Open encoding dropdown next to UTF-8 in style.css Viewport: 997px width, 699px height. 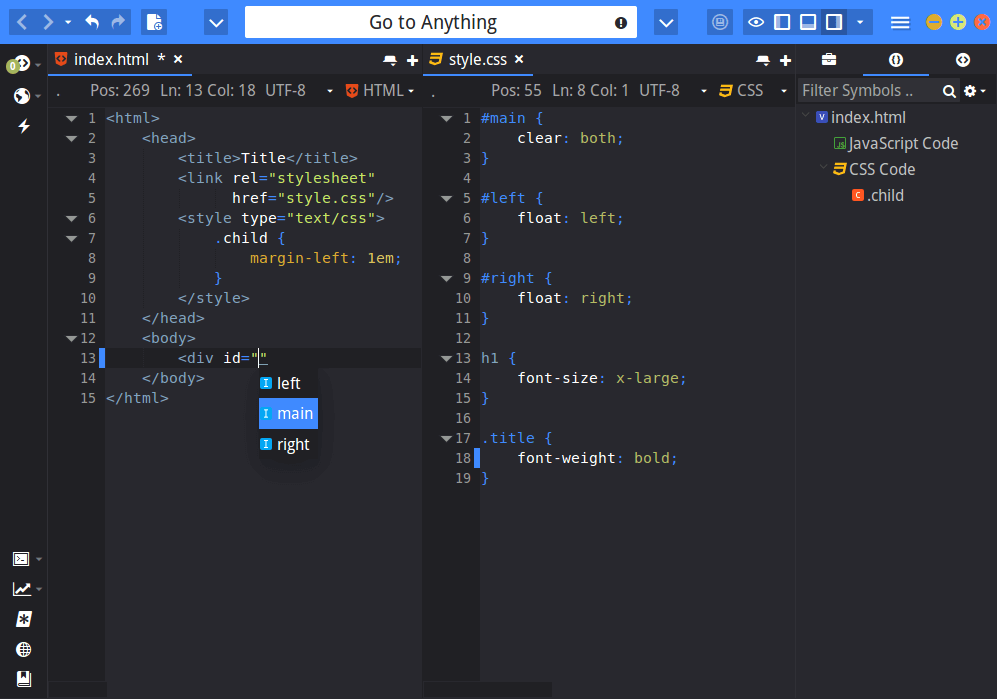click(703, 91)
